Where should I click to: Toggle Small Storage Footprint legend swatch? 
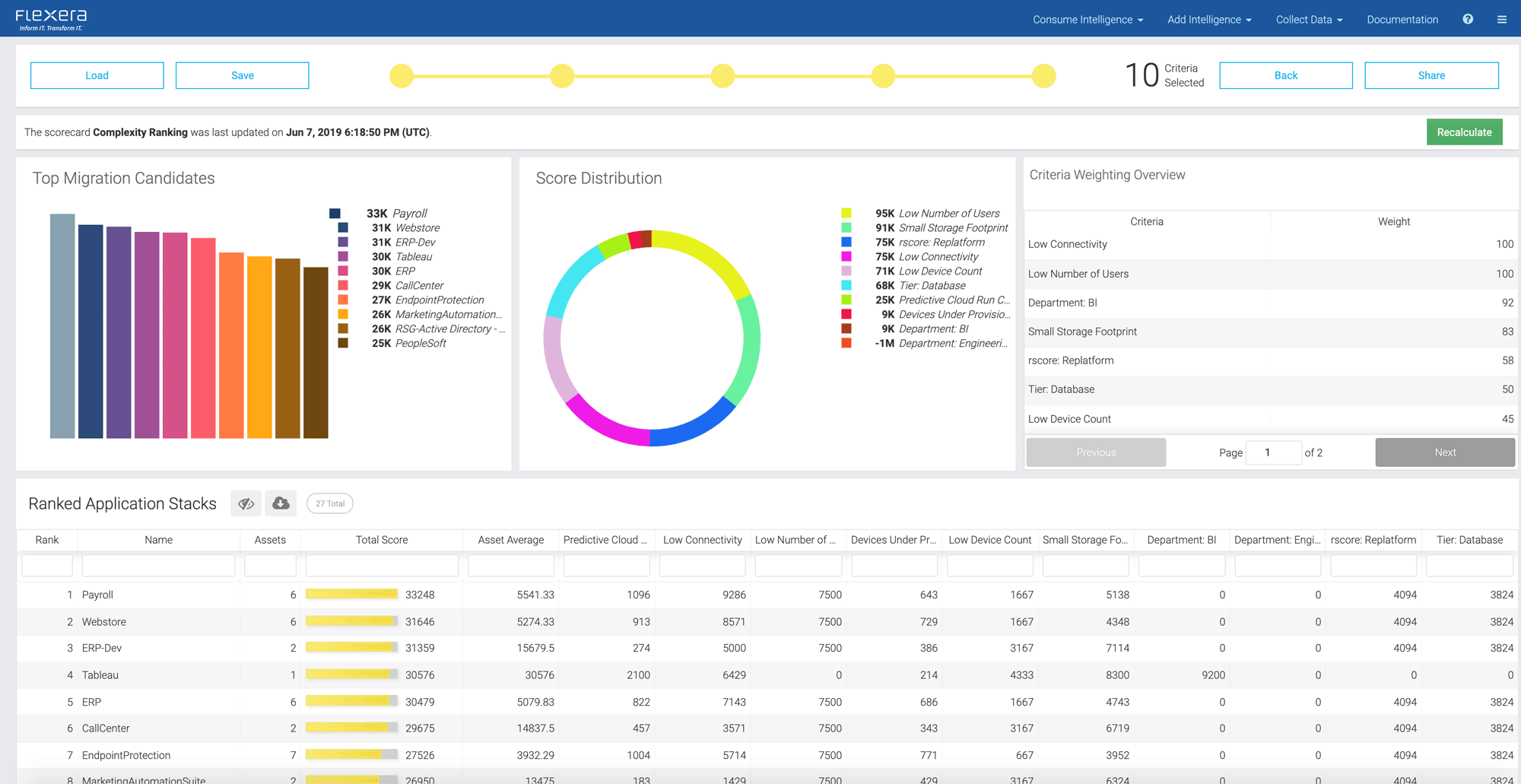[x=846, y=228]
